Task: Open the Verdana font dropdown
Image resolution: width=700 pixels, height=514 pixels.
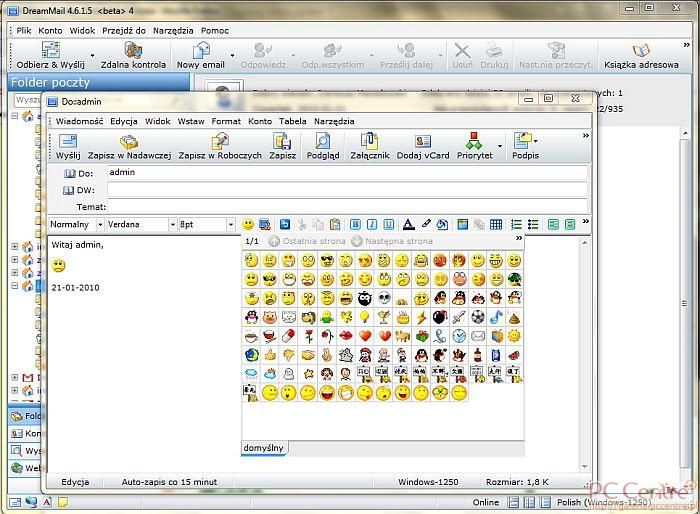Action: (x=172, y=225)
